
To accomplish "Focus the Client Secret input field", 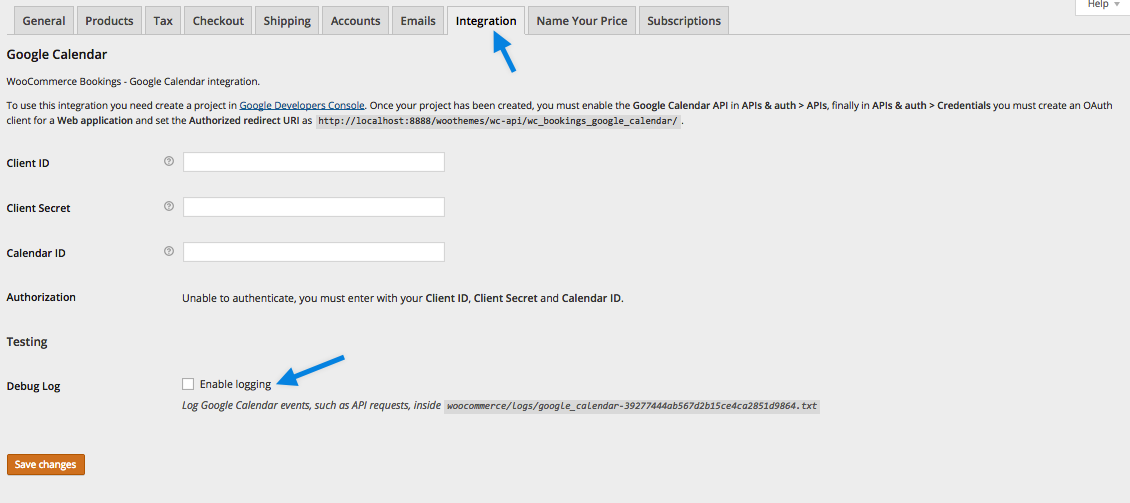I will tap(313, 207).
